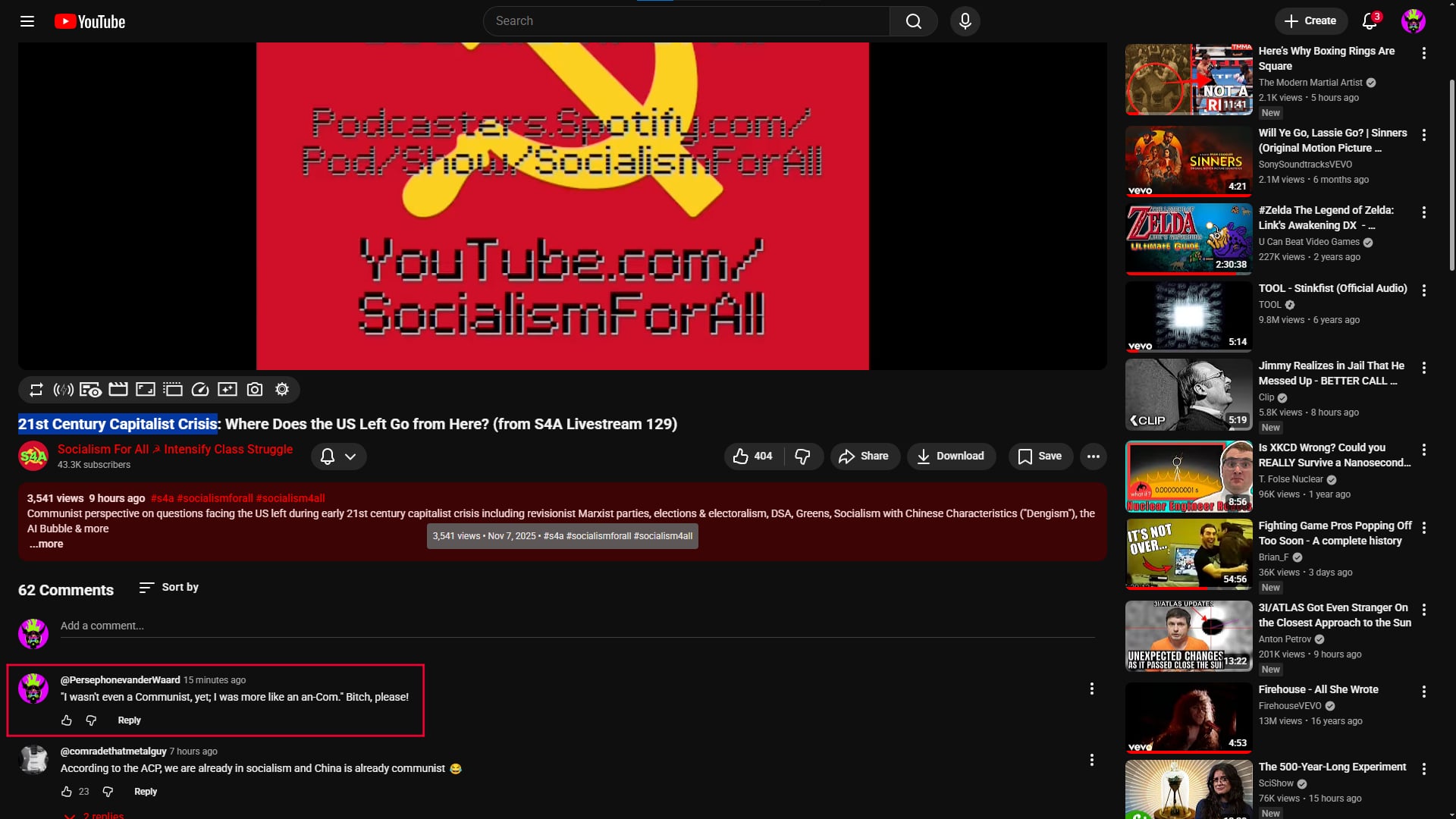Open the Sort by comments dropdown
Viewport: 1456px width, 819px height.
(169, 588)
